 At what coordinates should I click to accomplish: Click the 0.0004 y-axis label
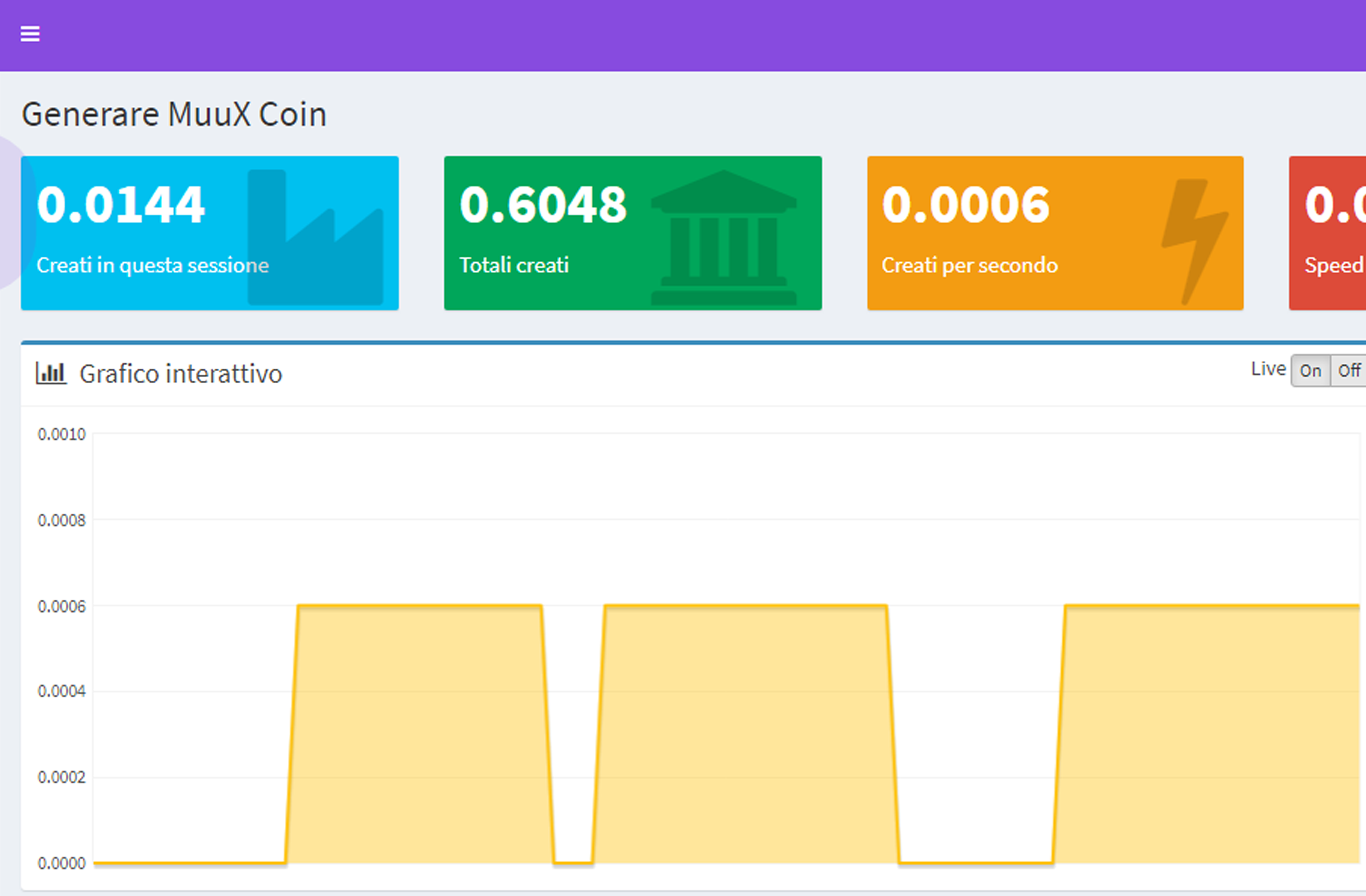coord(62,691)
